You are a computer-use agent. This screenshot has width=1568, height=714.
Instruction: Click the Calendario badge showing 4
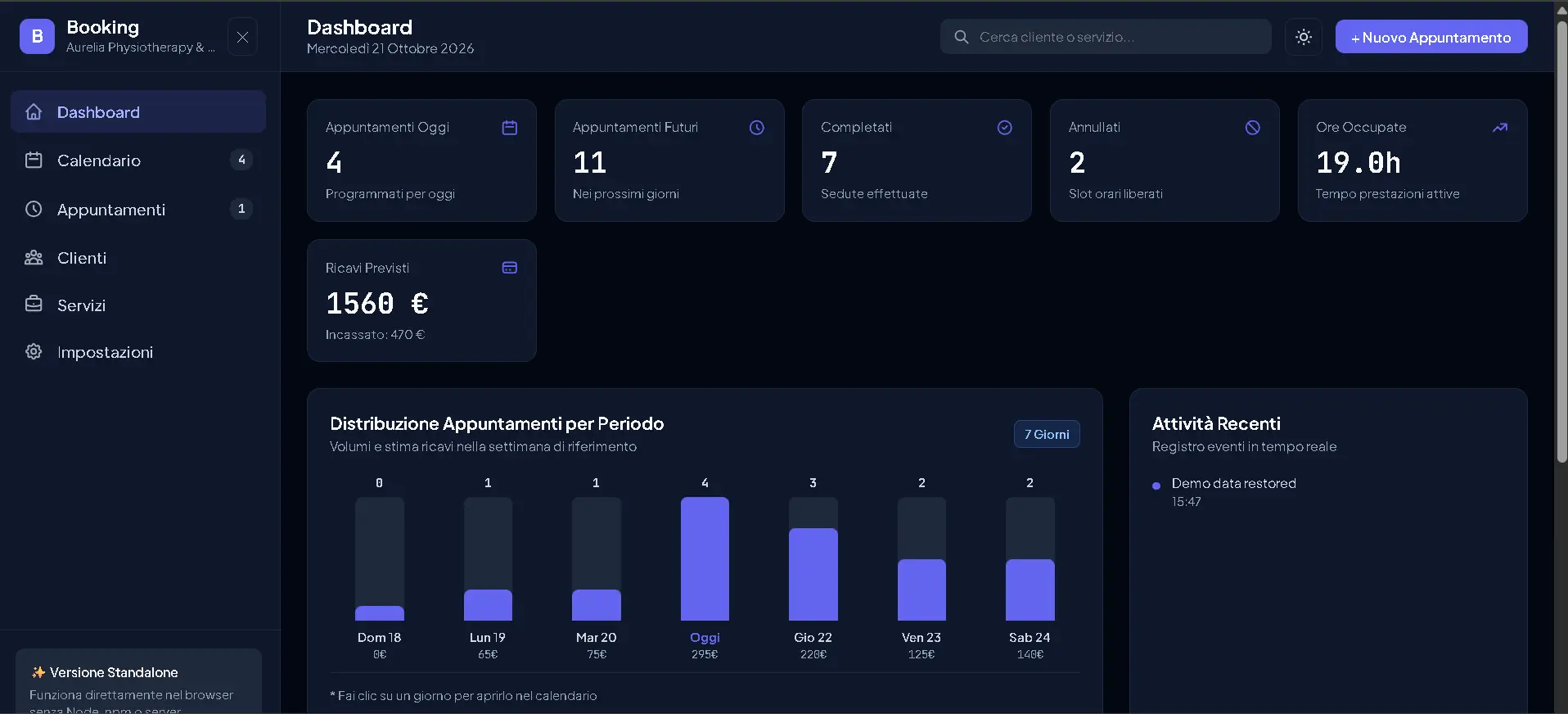(x=241, y=160)
